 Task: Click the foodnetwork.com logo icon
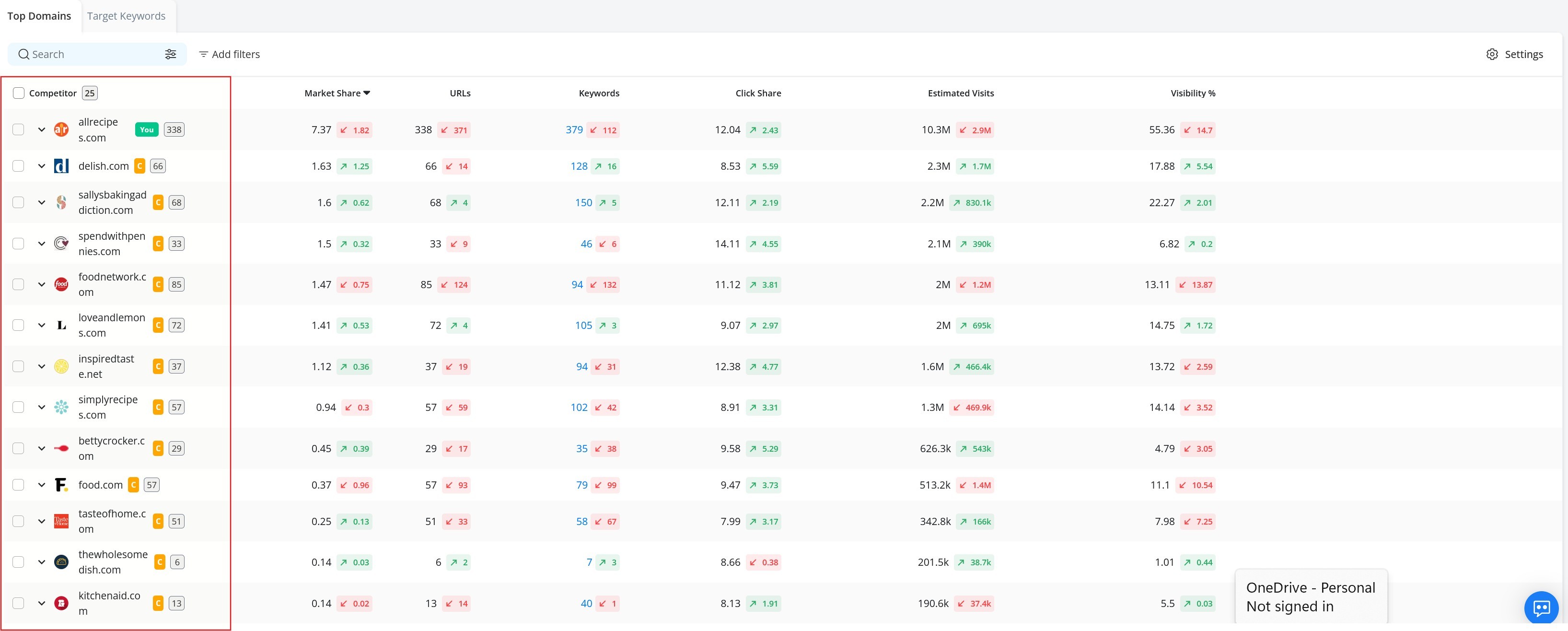coord(61,284)
